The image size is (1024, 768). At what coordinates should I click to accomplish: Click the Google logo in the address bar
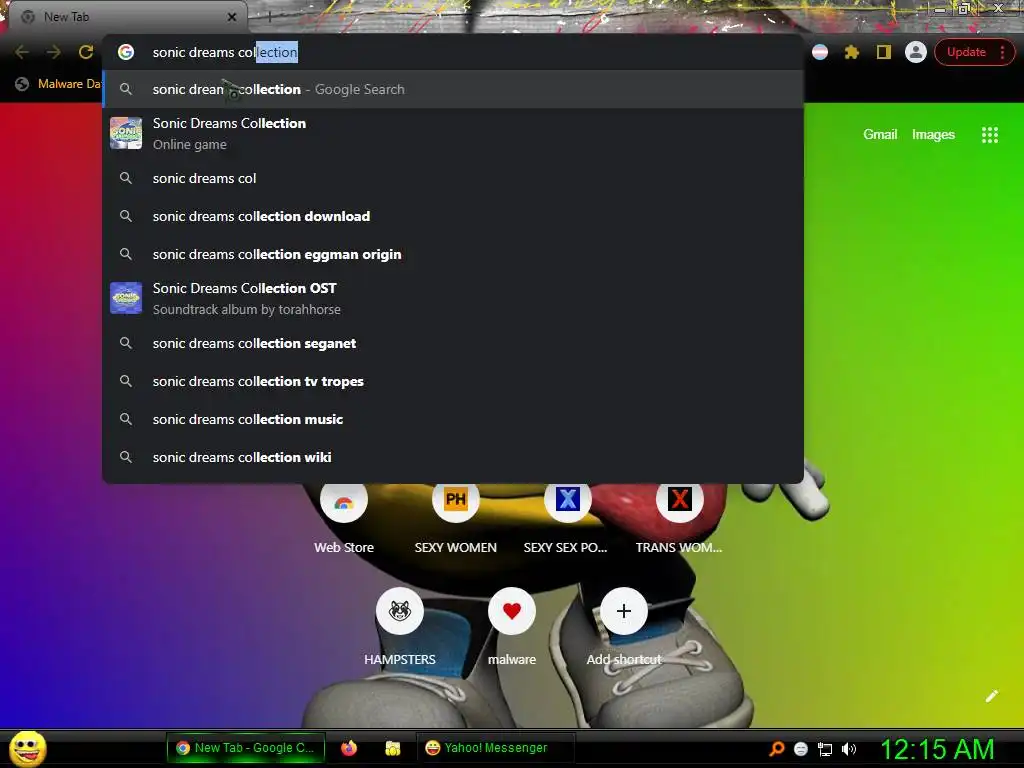(126, 52)
